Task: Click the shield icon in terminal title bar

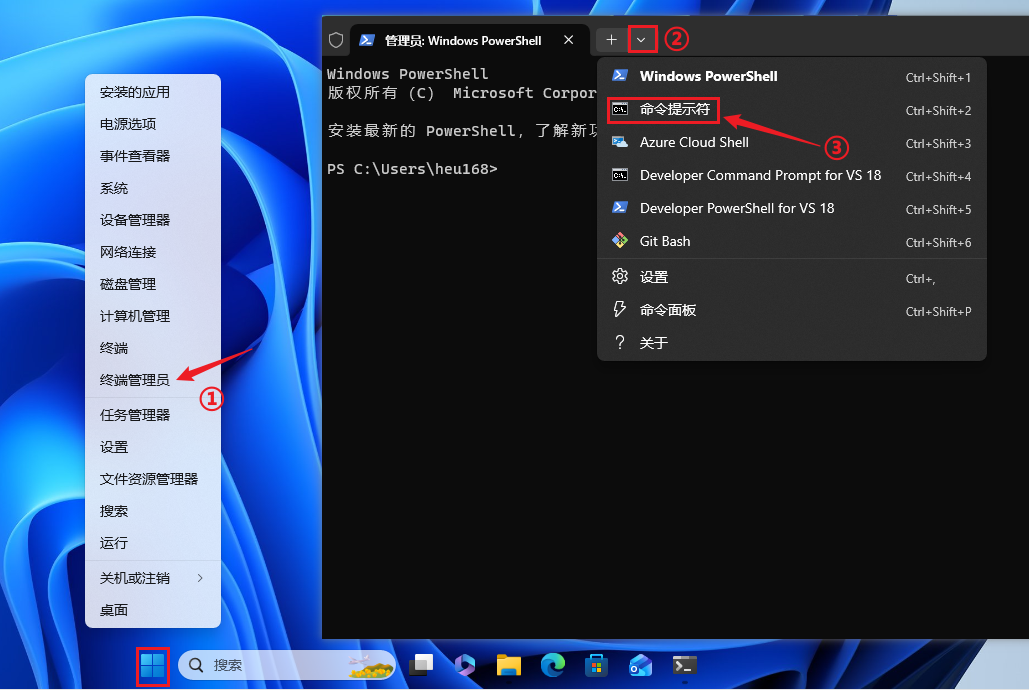Action: coord(336,39)
